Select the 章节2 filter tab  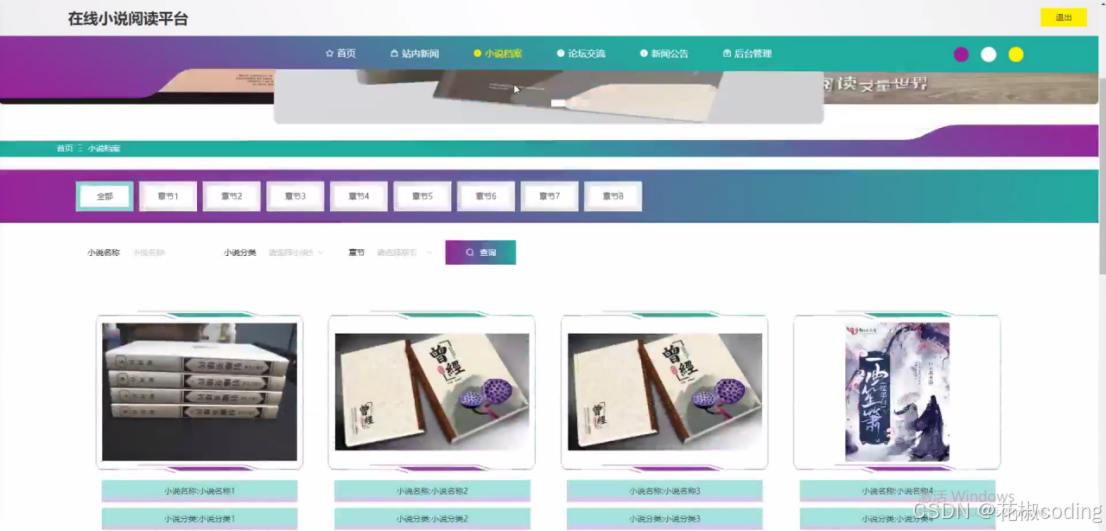click(231, 197)
